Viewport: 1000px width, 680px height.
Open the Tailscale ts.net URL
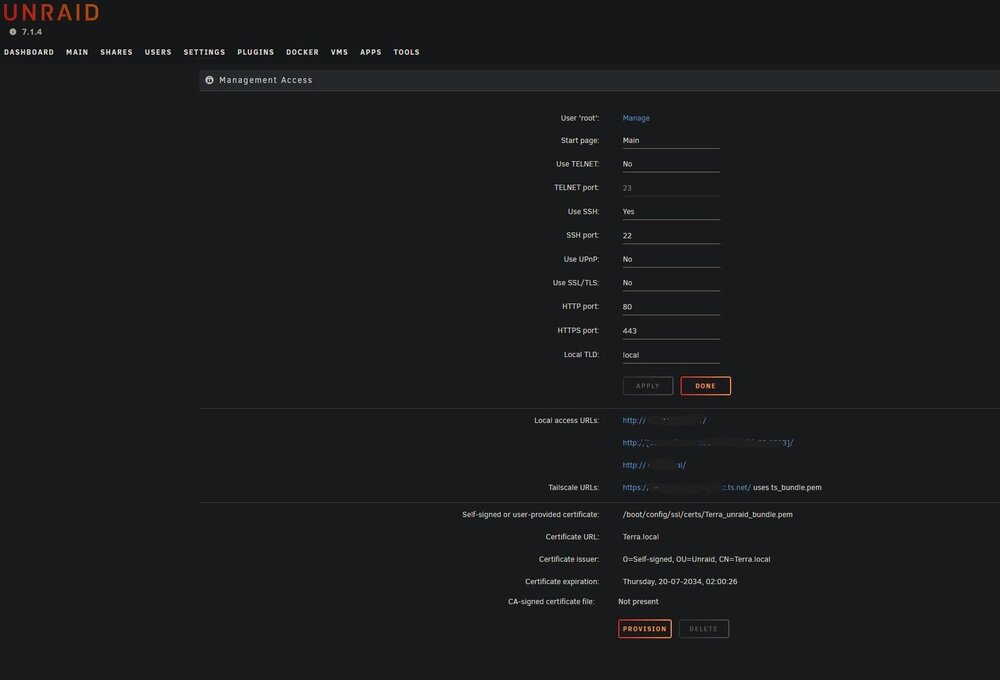coord(686,487)
